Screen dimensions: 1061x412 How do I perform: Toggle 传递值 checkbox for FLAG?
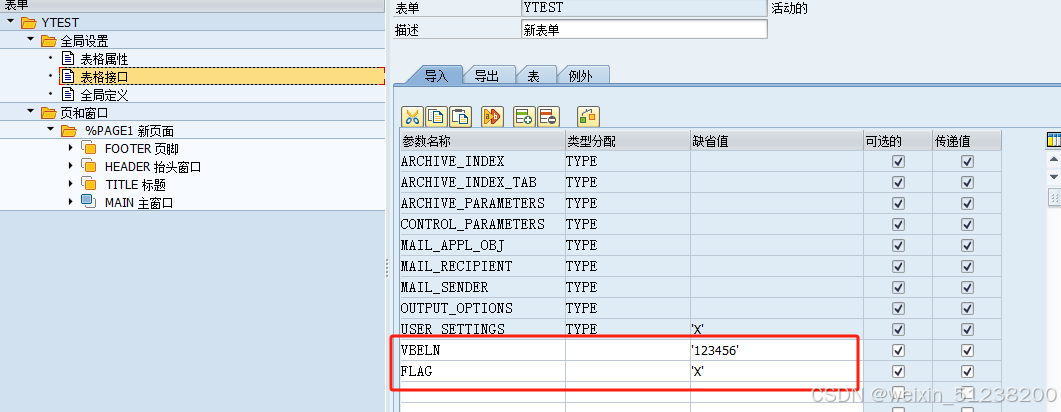click(967, 371)
